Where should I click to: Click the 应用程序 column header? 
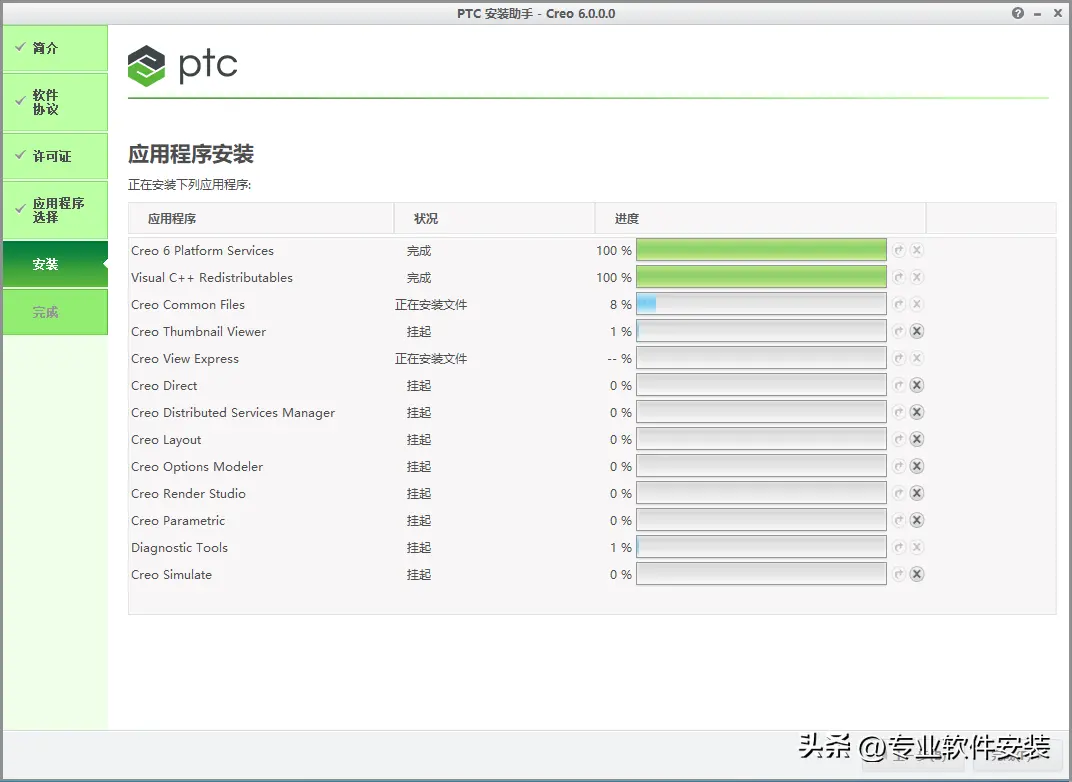point(261,219)
